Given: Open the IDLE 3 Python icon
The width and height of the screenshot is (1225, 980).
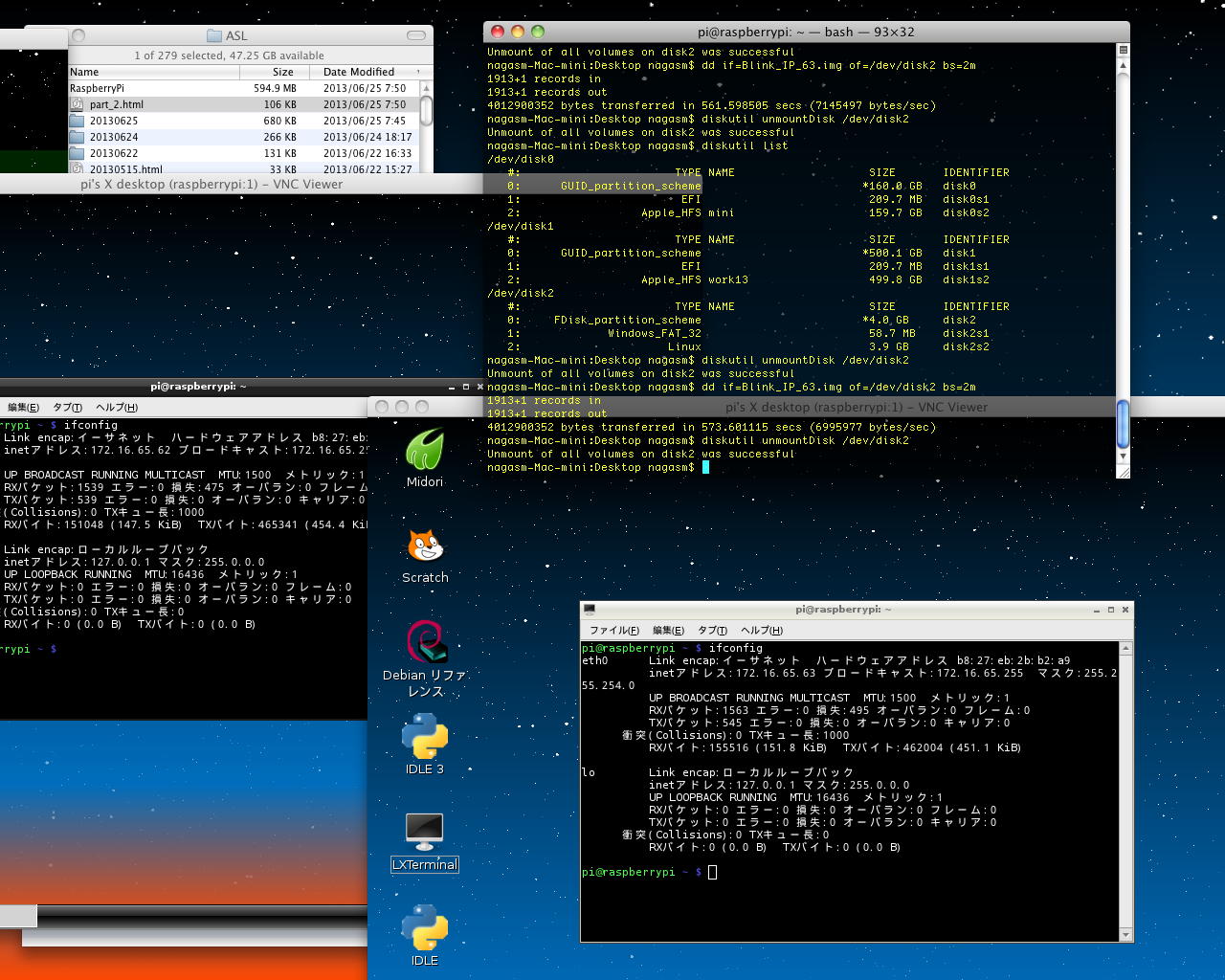Looking at the screenshot, I should click(425, 737).
